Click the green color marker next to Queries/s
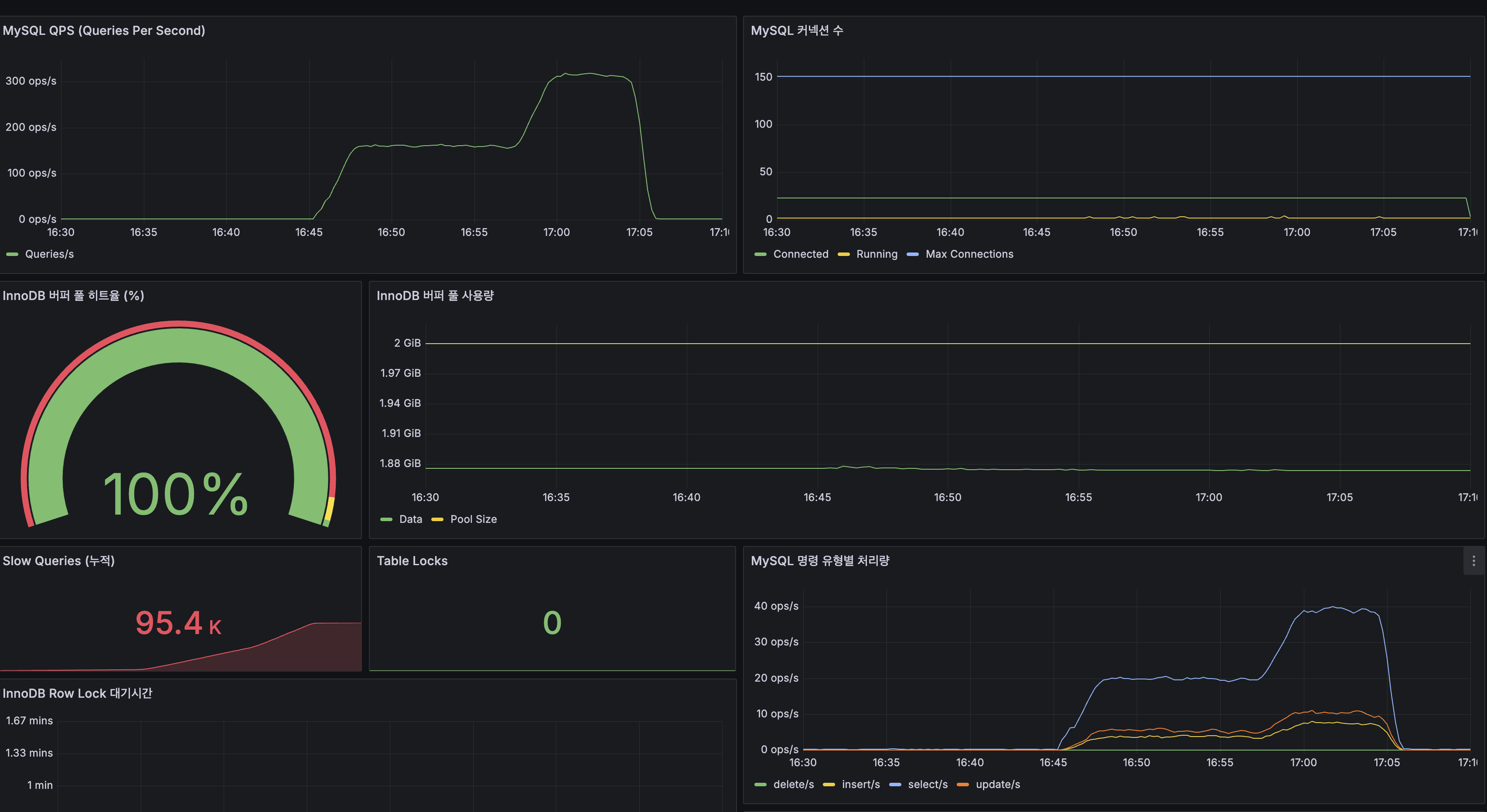 point(13,254)
